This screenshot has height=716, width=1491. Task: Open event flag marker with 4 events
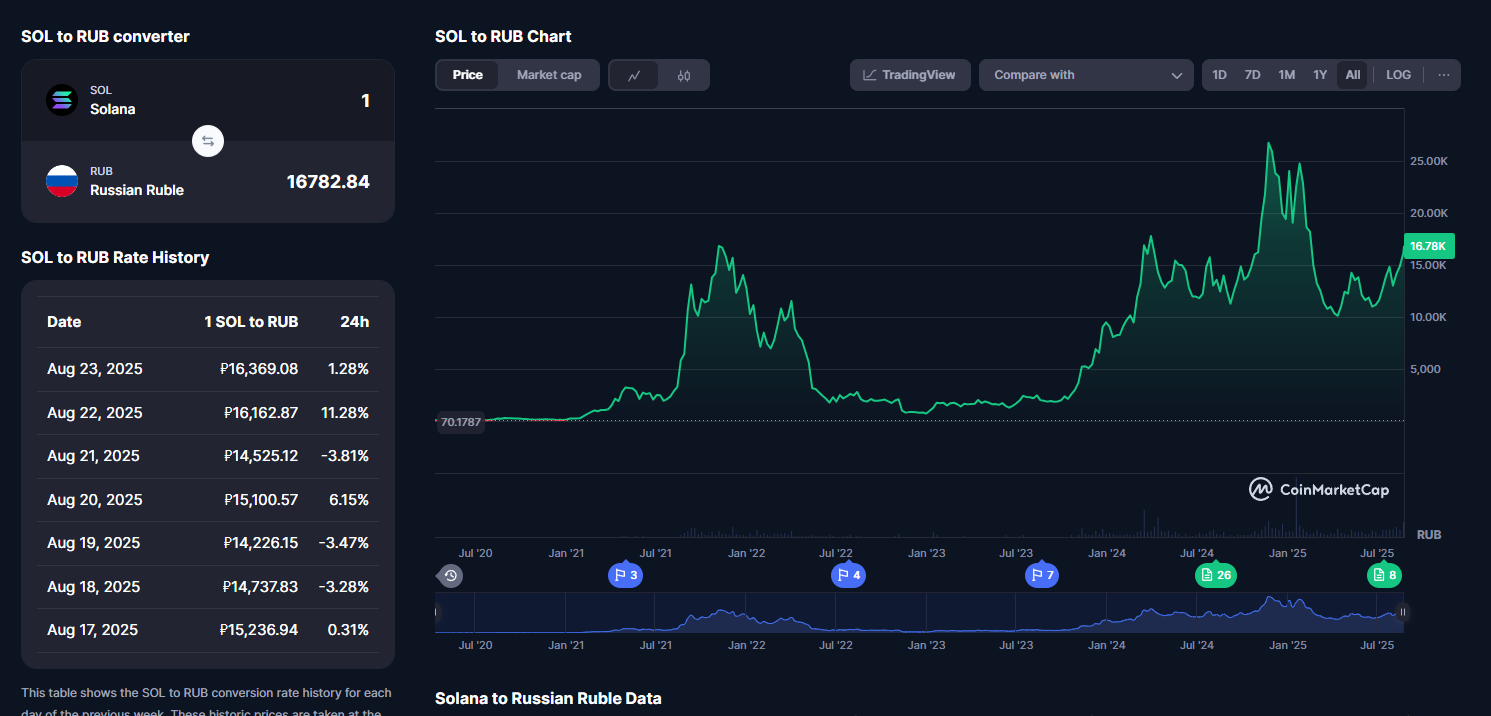click(x=848, y=575)
